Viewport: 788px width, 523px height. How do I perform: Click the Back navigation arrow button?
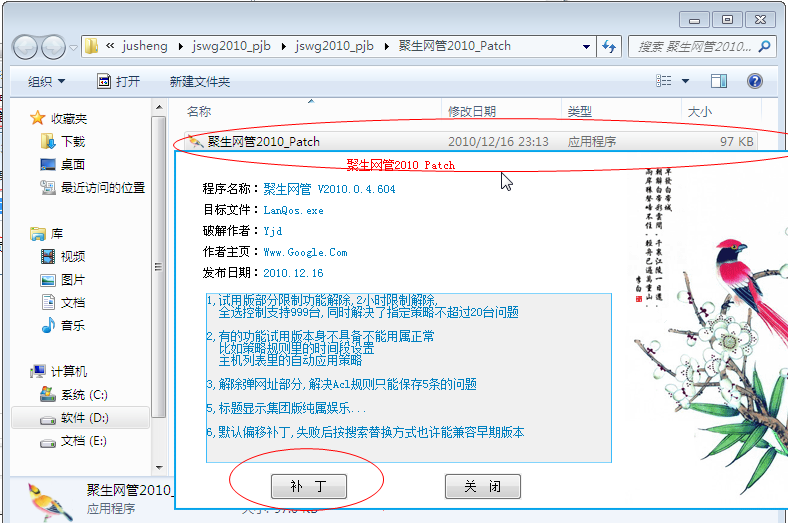[26, 47]
